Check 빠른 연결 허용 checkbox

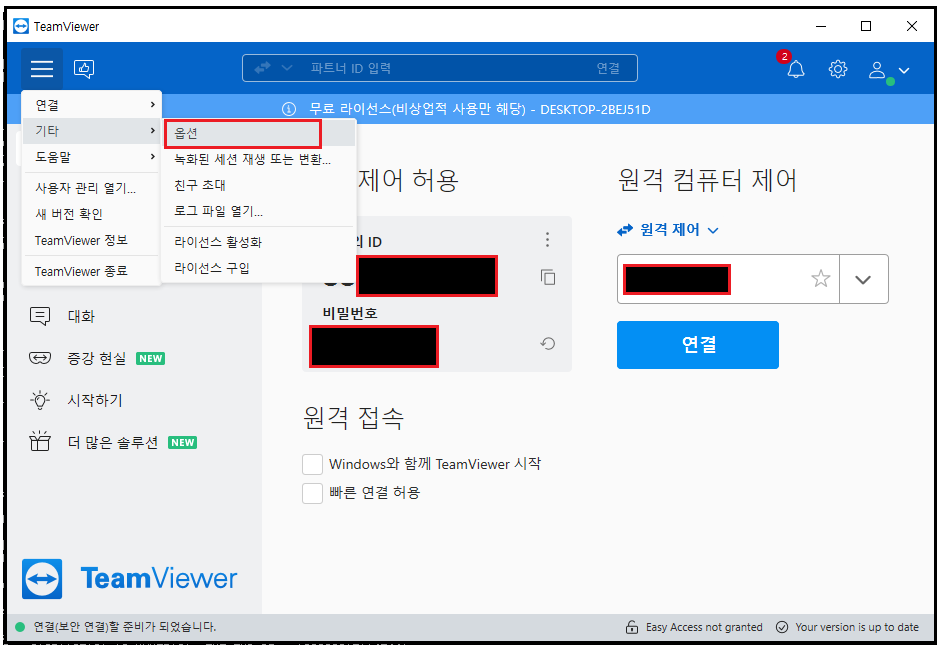point(312,493)
